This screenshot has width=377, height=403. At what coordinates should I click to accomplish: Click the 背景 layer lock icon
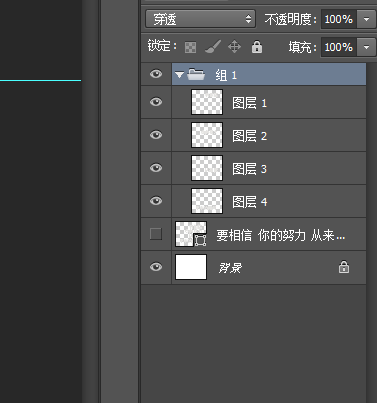click(x=344, y=267)
